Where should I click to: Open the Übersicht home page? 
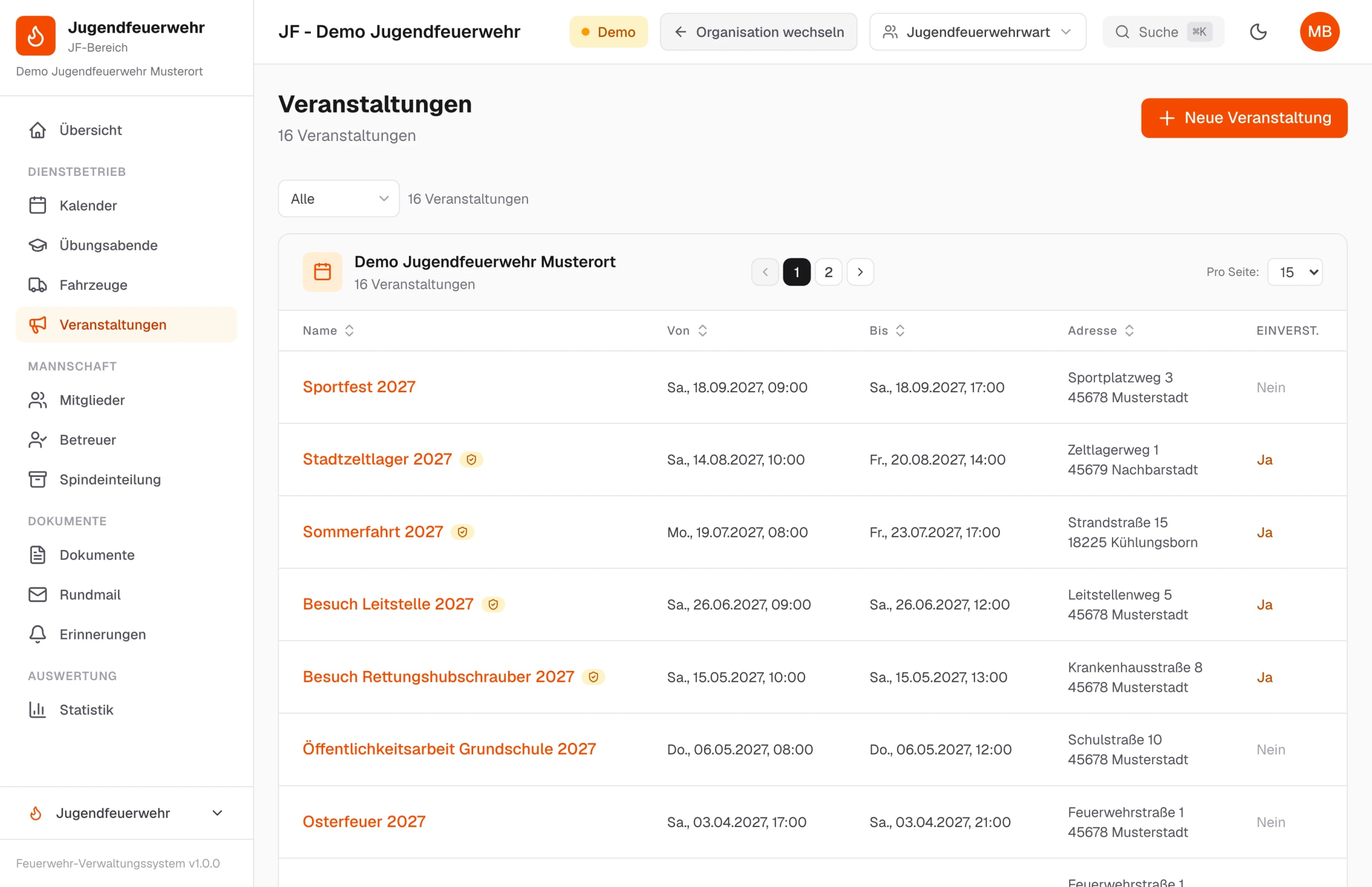tap(126, 130)
